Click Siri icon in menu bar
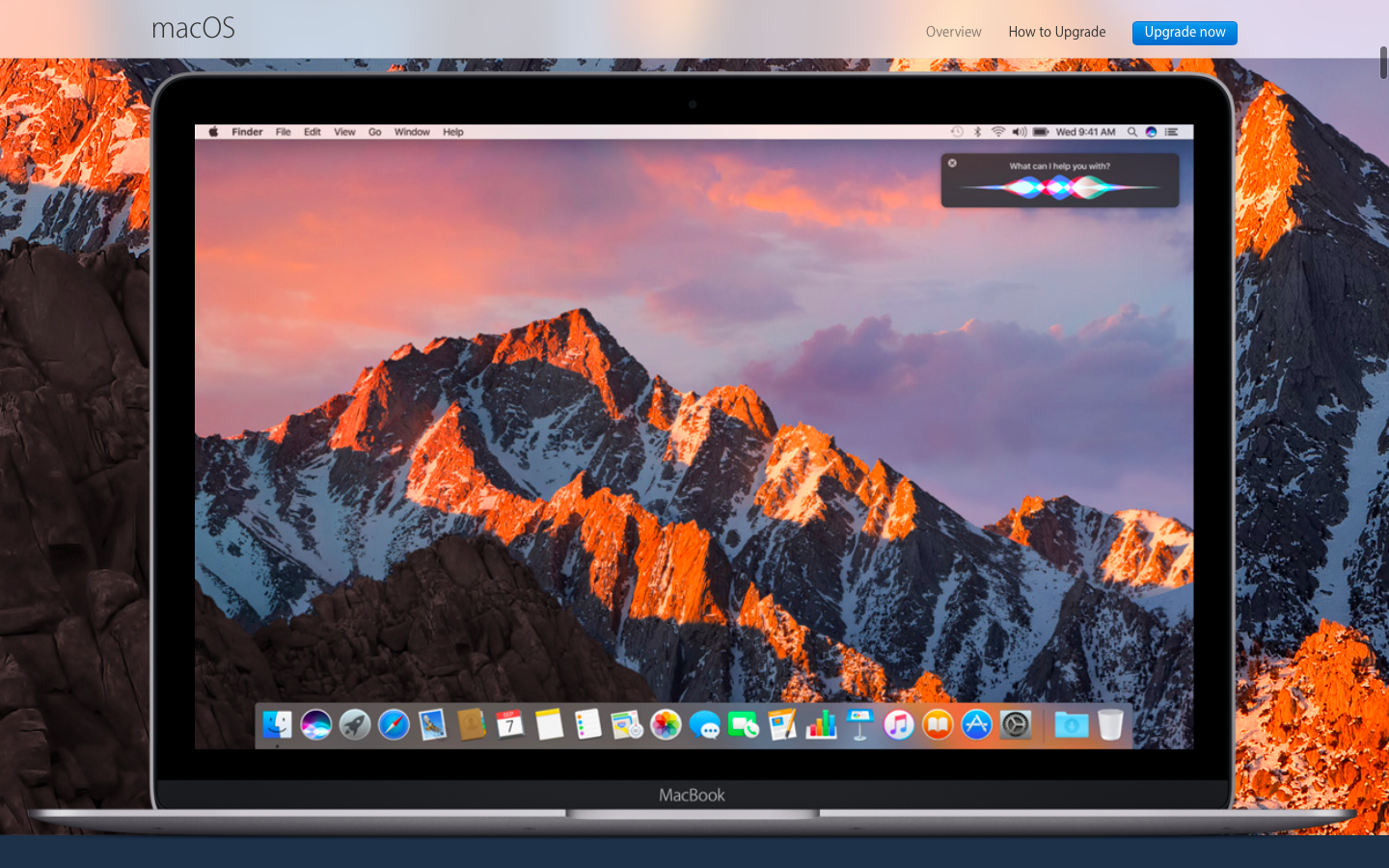The width and height of the screenshot is (1389, 868). (1151, 132)
